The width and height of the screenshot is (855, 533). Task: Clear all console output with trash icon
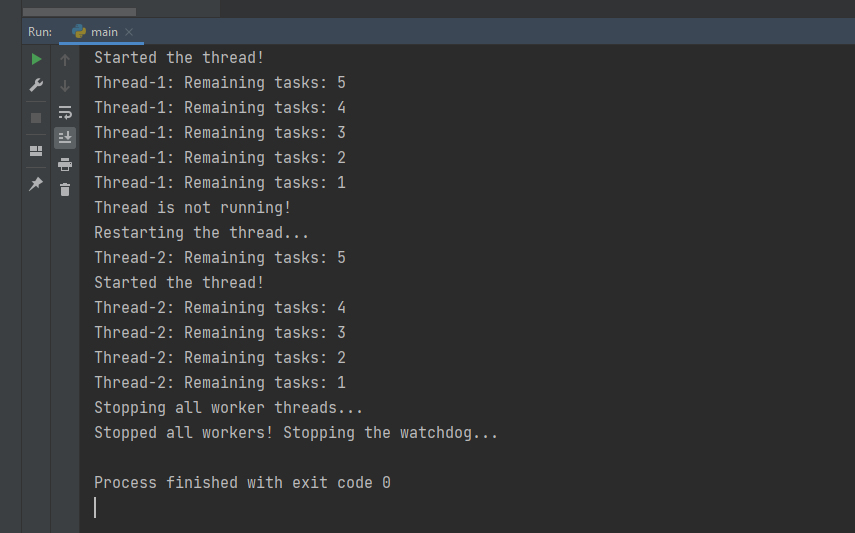(x=65, y=189)
